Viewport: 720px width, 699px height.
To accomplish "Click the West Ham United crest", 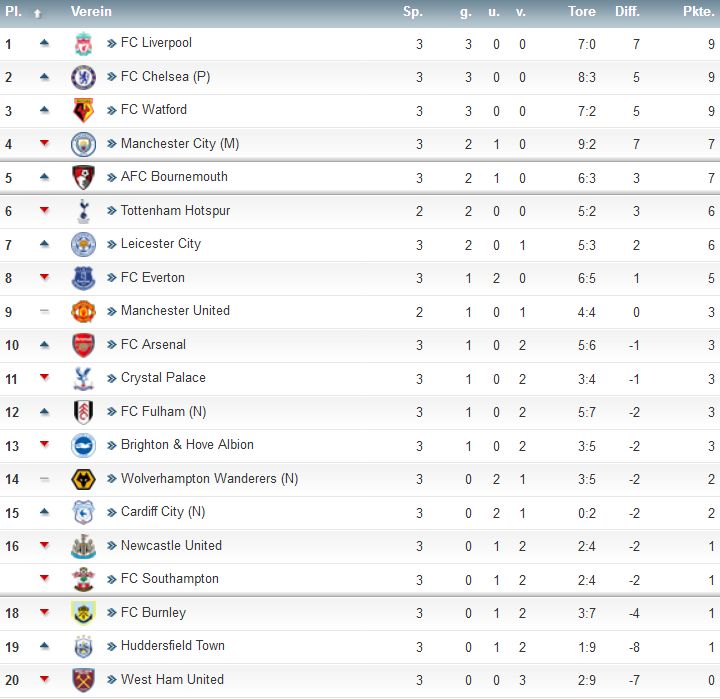I will coord(84,680).
